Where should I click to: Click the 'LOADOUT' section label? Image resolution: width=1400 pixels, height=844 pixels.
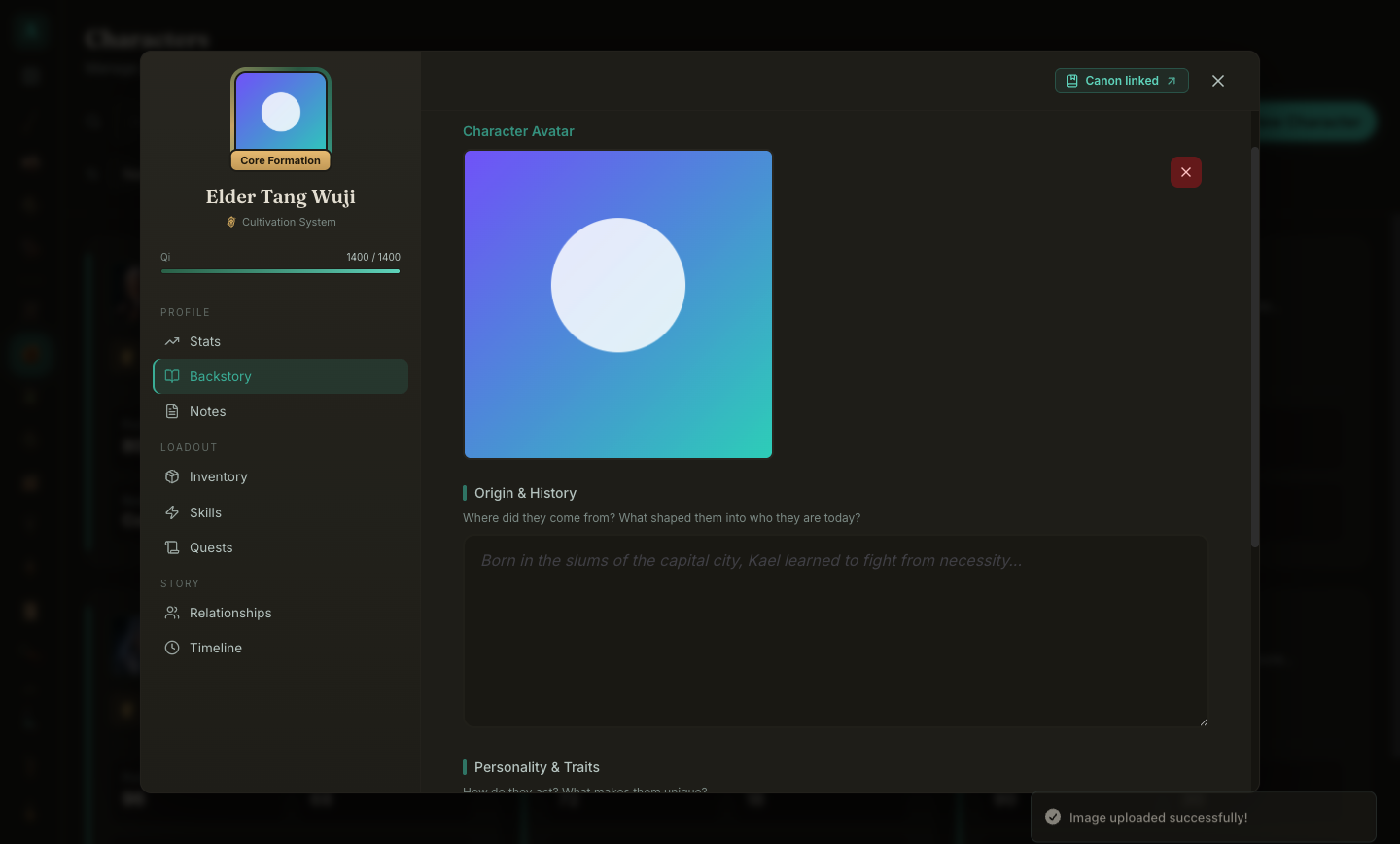189,447
